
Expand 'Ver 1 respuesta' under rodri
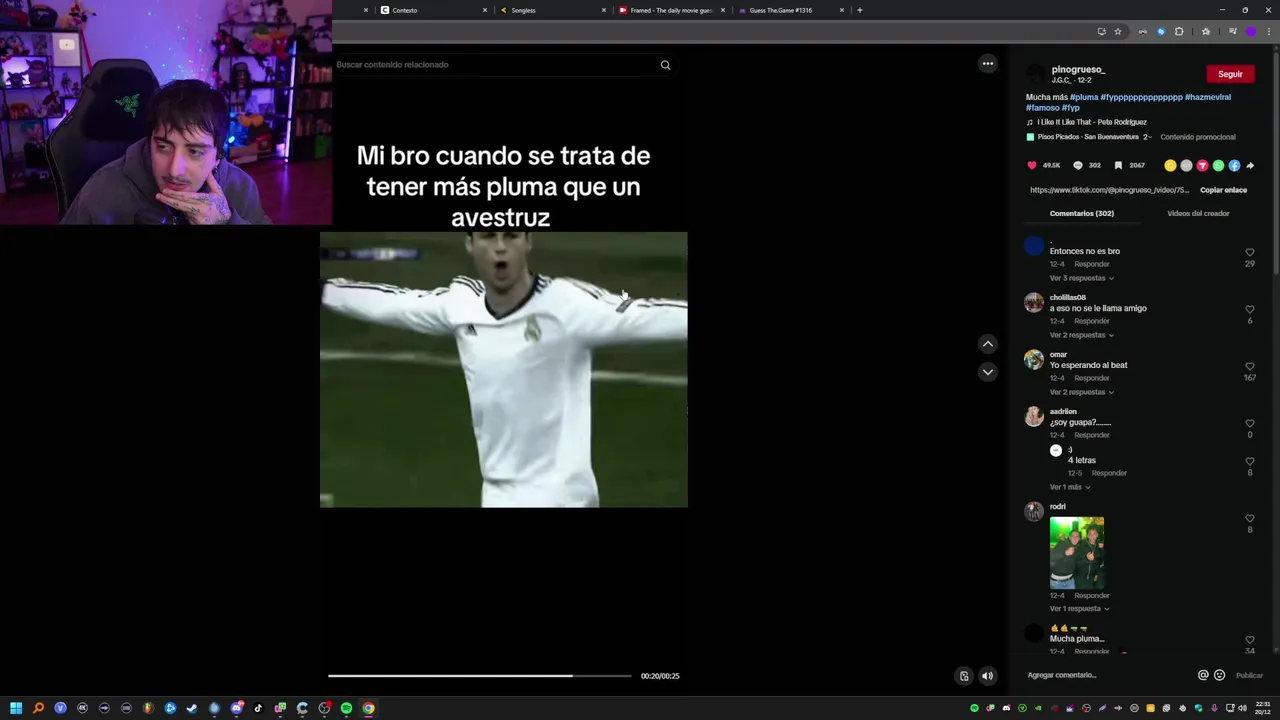1079,608
